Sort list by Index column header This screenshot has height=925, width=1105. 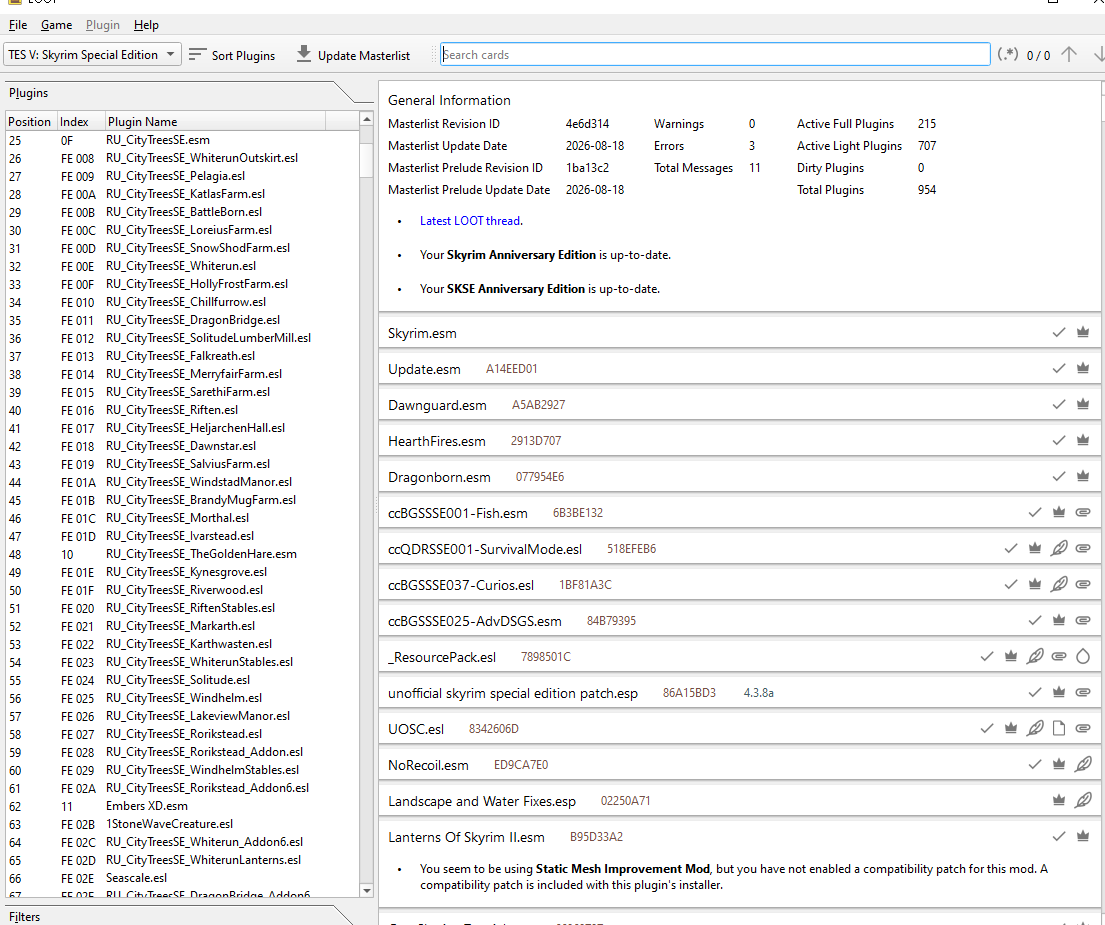click(80, 121)
